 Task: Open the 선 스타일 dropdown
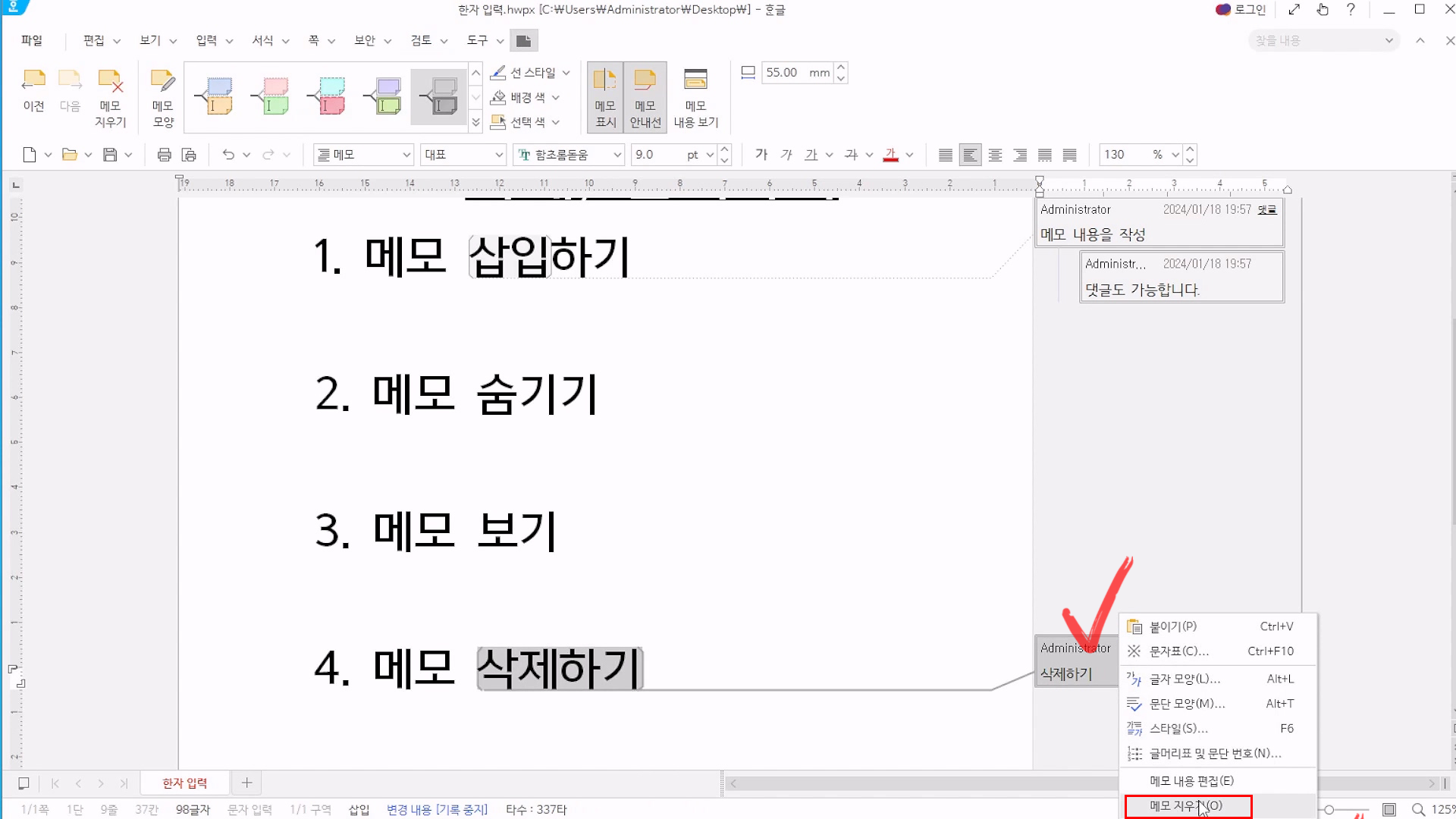(566, 73)
